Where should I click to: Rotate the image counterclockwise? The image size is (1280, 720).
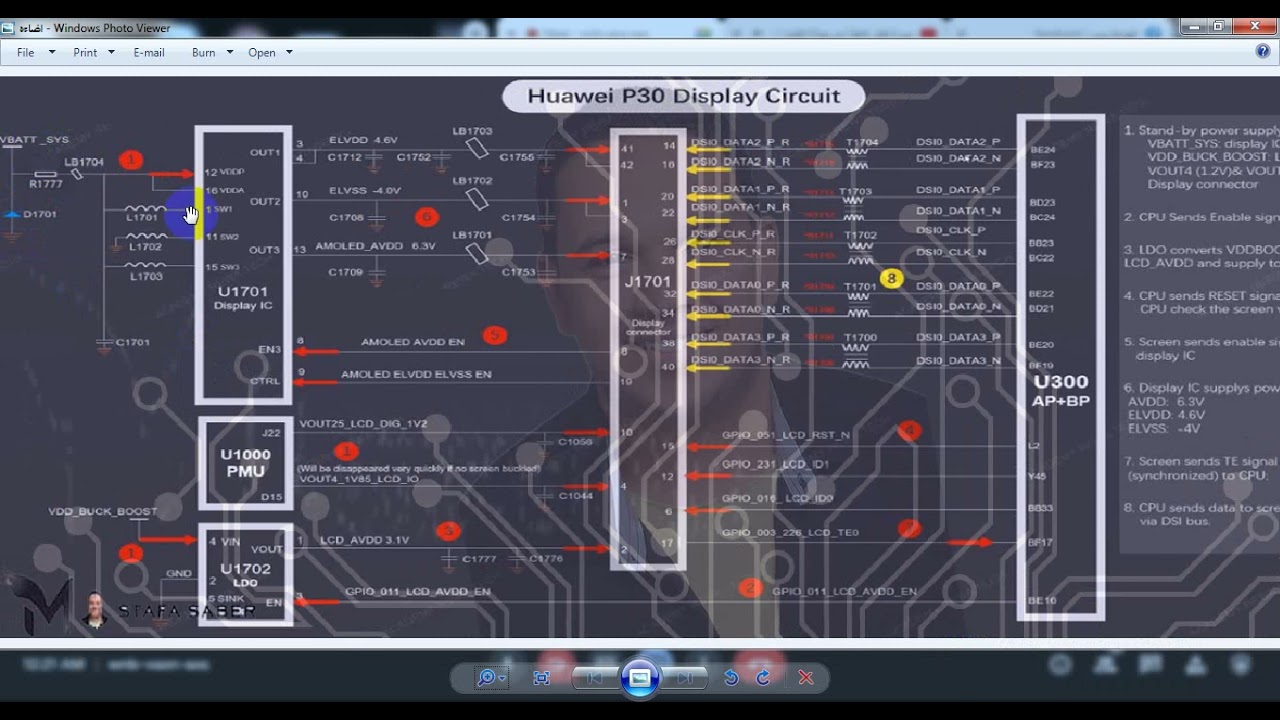[731, 678]
